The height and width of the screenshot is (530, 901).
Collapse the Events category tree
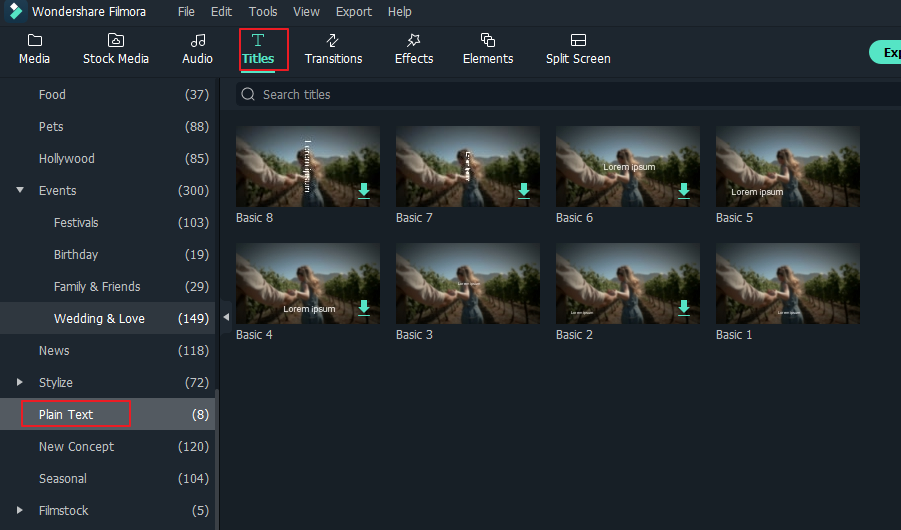point(21,190)
